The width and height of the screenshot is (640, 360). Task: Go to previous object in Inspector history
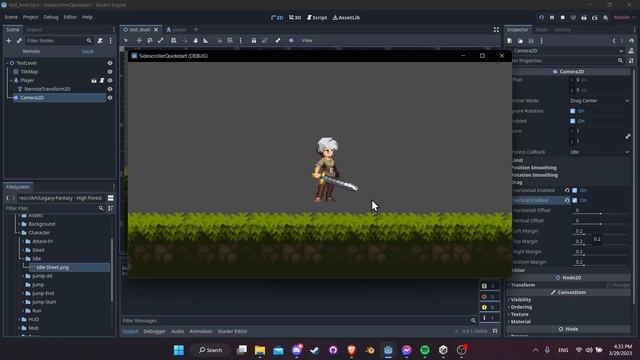[614, 41]
